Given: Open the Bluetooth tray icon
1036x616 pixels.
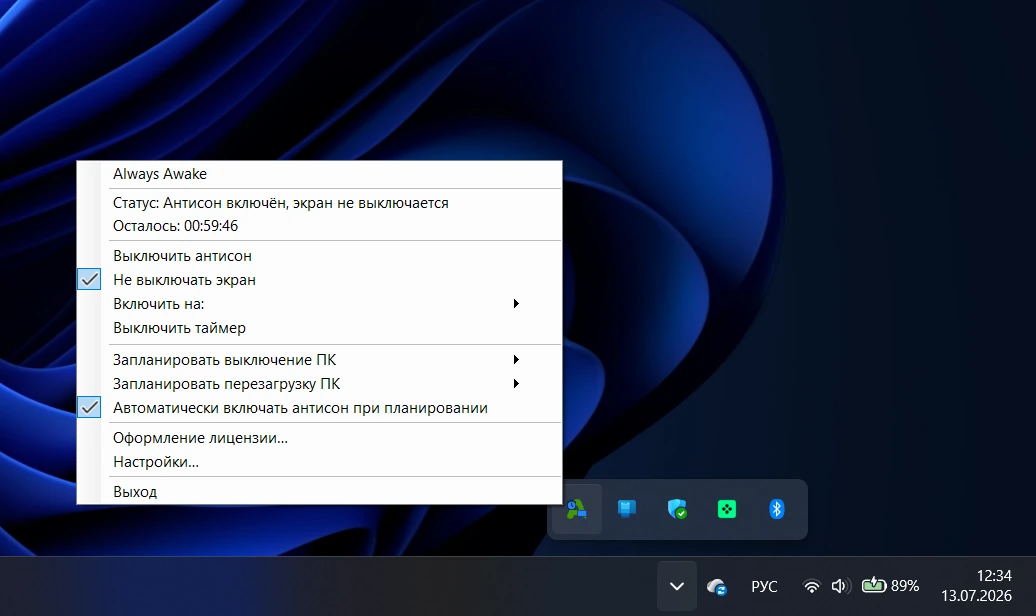Looking at the screenshot, I should tap(777, 509).
